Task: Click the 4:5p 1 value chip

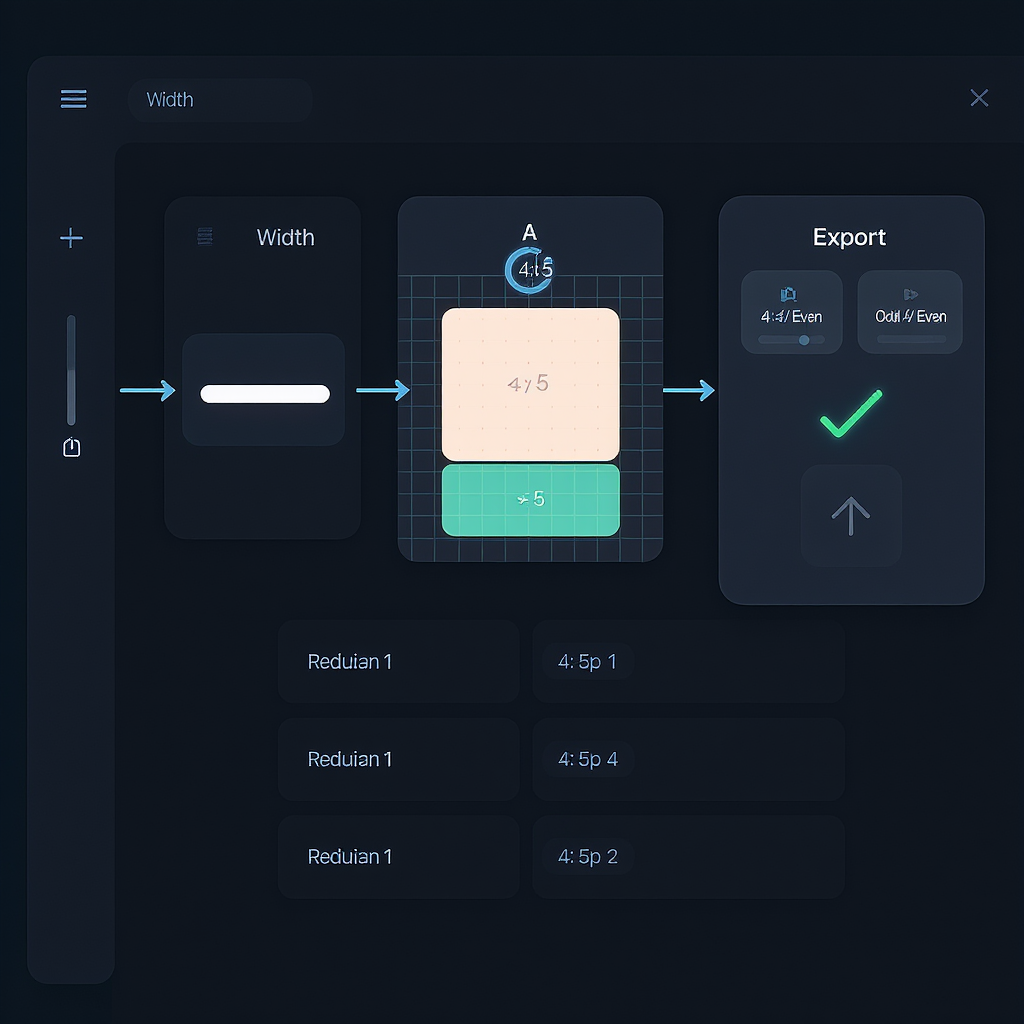Action: (587, 662)
